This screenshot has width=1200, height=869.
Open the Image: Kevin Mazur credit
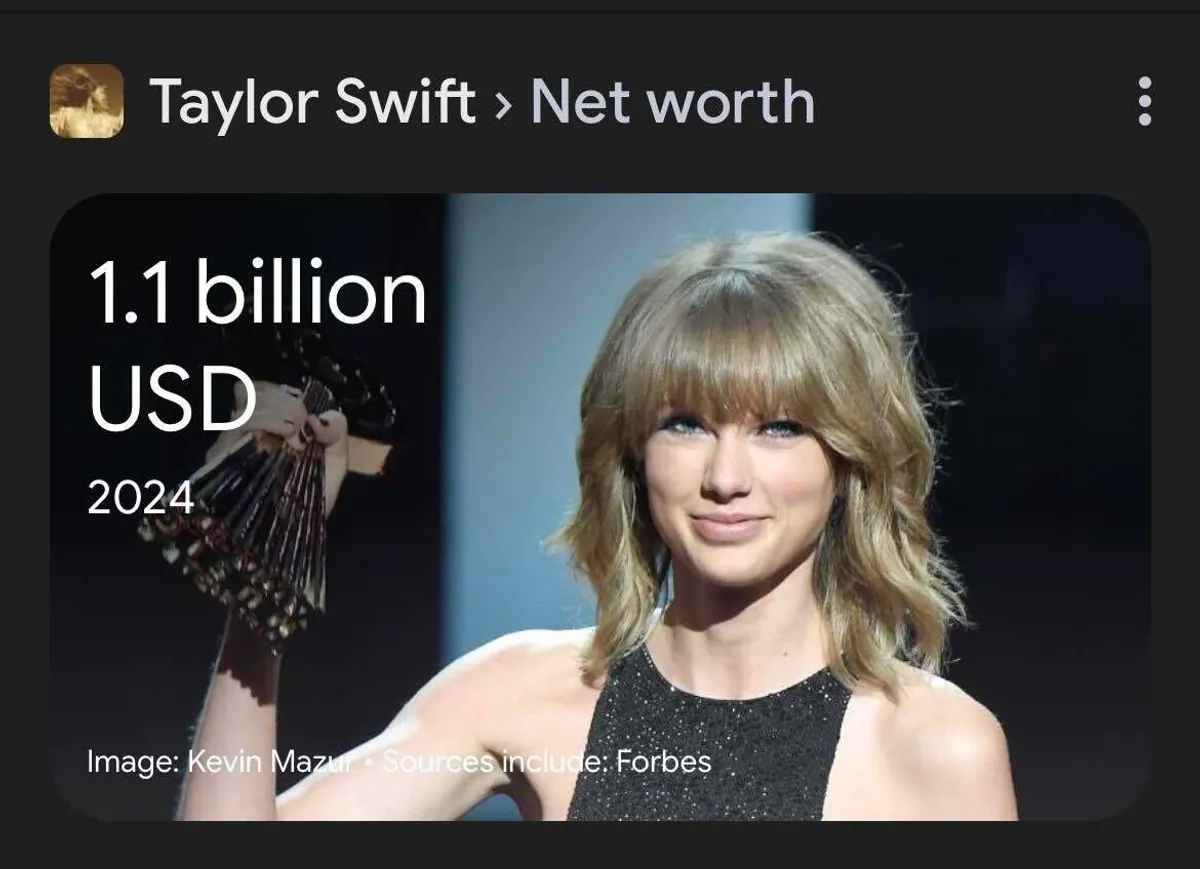[219, 762]
